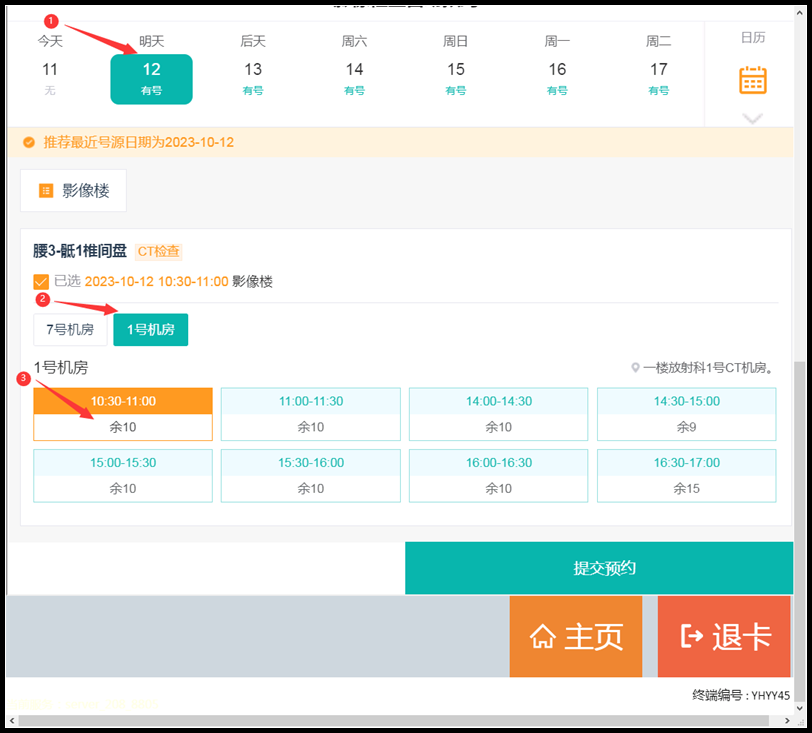Select the 影像楼 building icon
The width and height of the screenshot is (812, 733).
tap(46, 190)
